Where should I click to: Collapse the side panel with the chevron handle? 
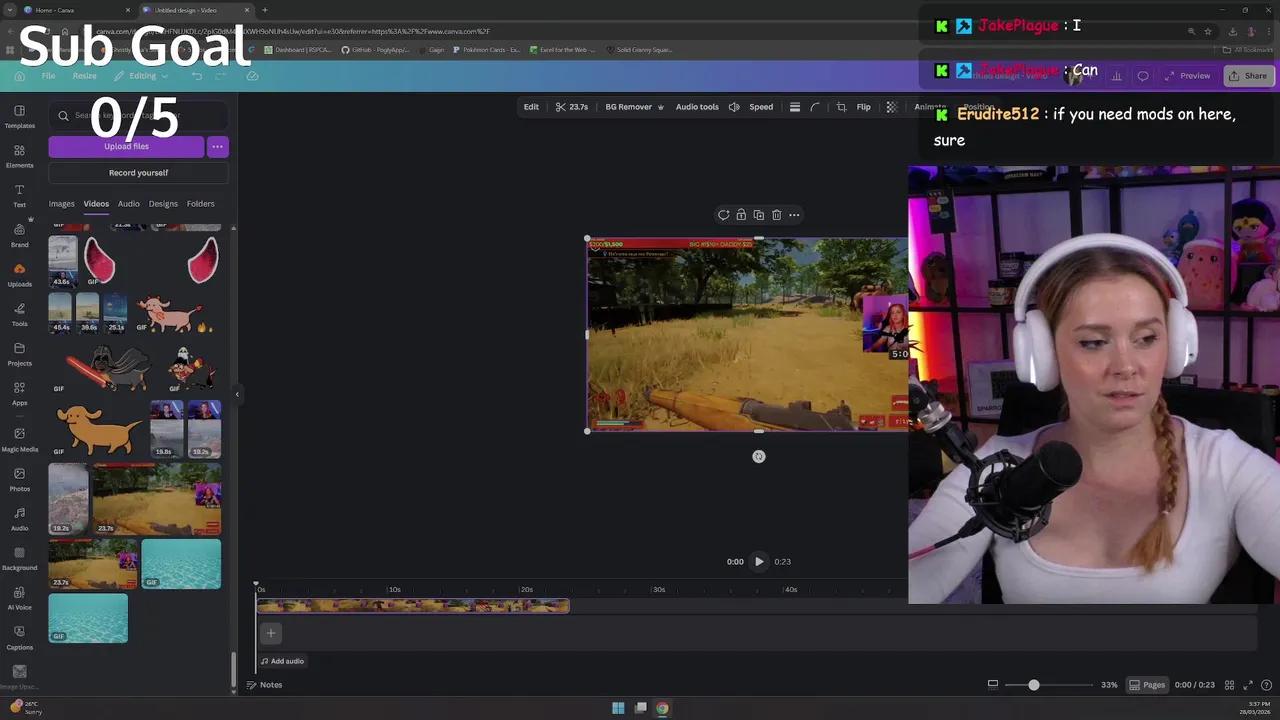(x=237, y=395)
